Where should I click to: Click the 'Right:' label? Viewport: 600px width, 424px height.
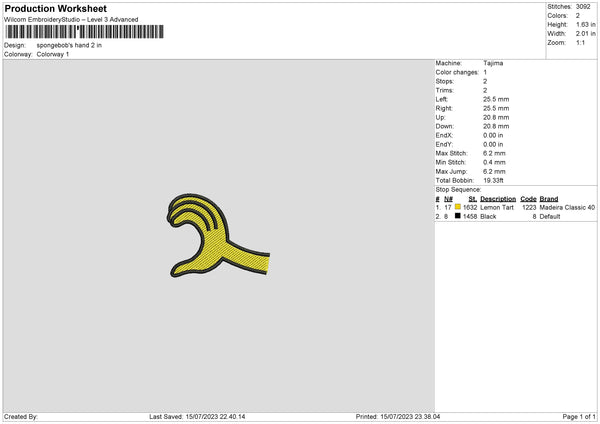coord(444,108)
